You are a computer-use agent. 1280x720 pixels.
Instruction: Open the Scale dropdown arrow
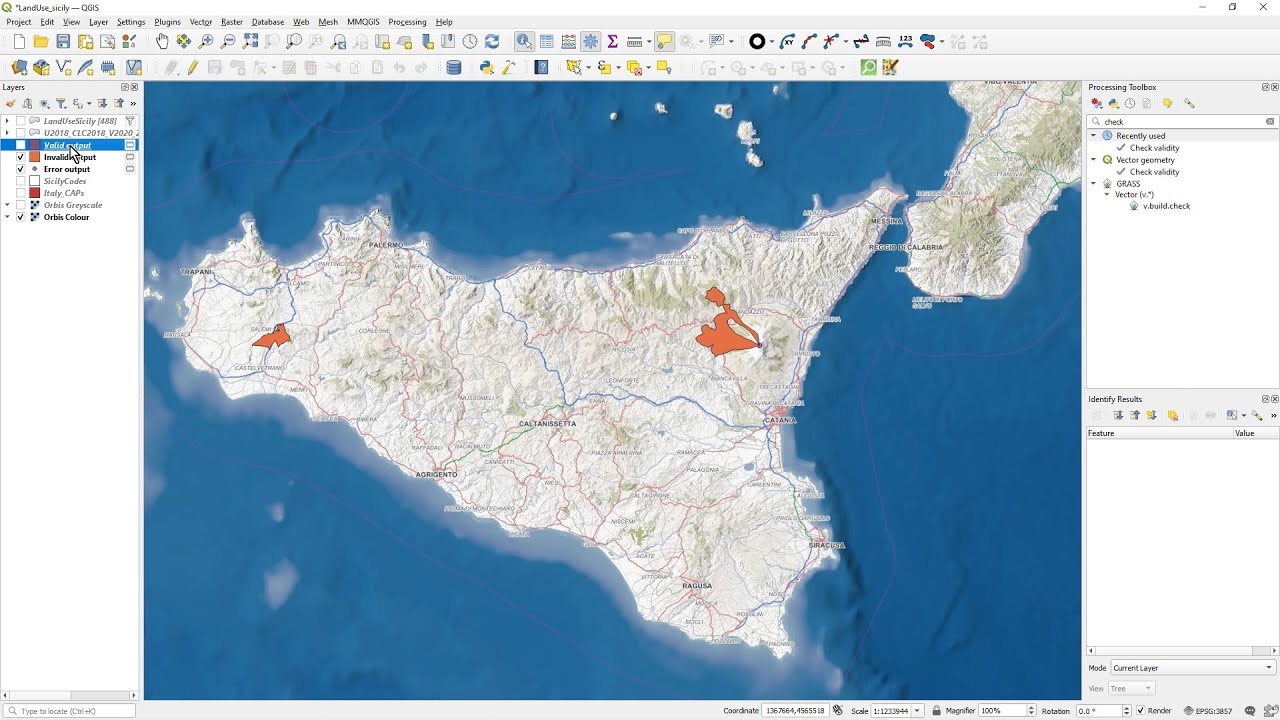(x=917, y=711)
